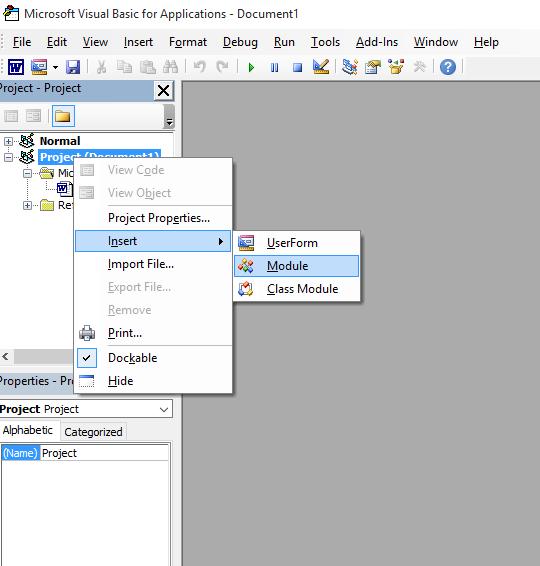Choose Project Properties... in context menu
Screen dimensions: 540x566
click(x=153, y=218)
